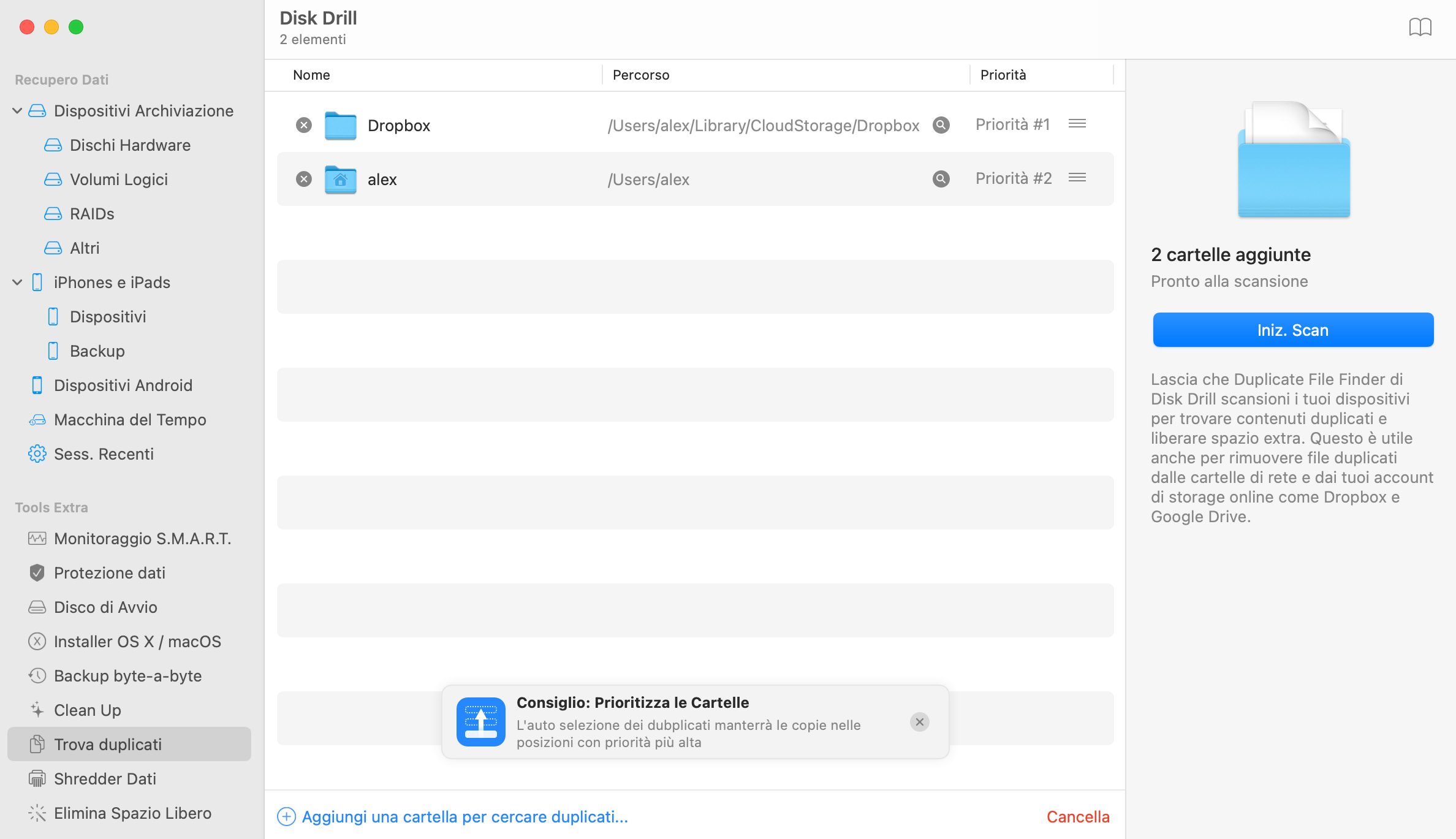Click the Disco di Avvio drive icon
The image size is (1456, 839).
37,607
